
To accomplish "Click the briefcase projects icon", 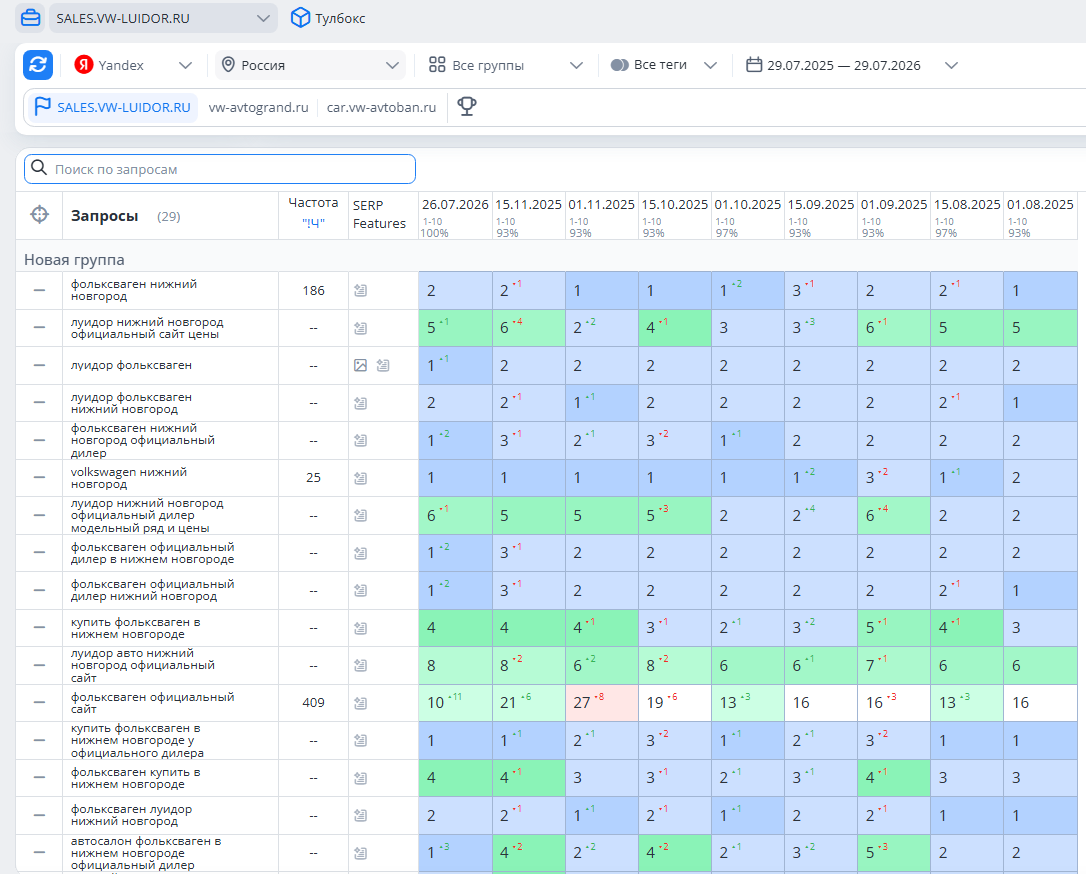I will click(30, 18).
